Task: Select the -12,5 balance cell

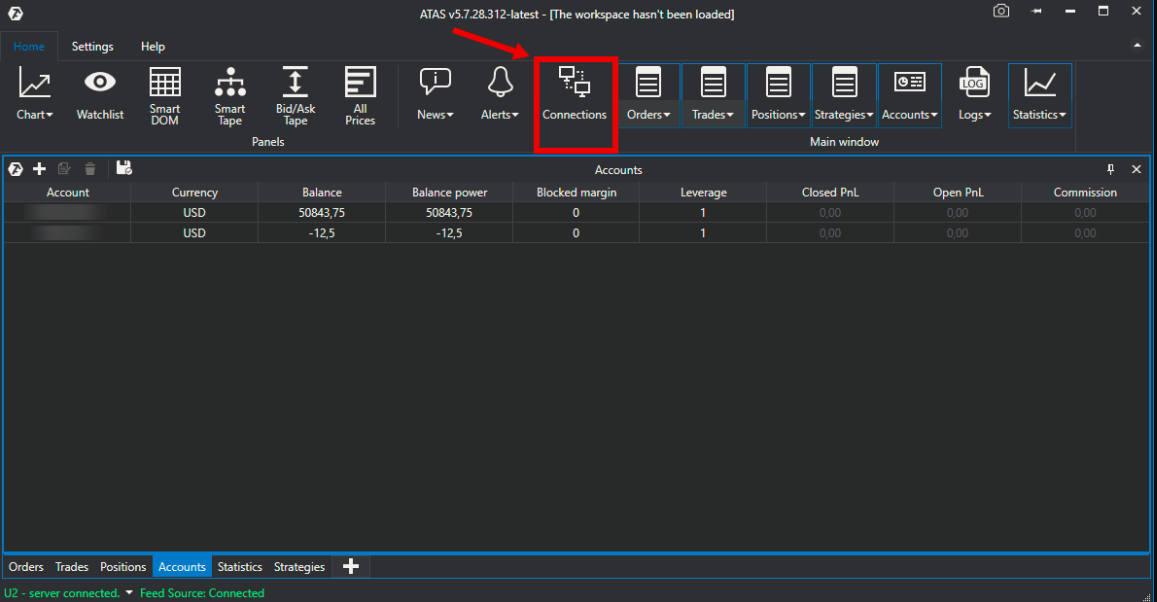Action: click(322, 233)
